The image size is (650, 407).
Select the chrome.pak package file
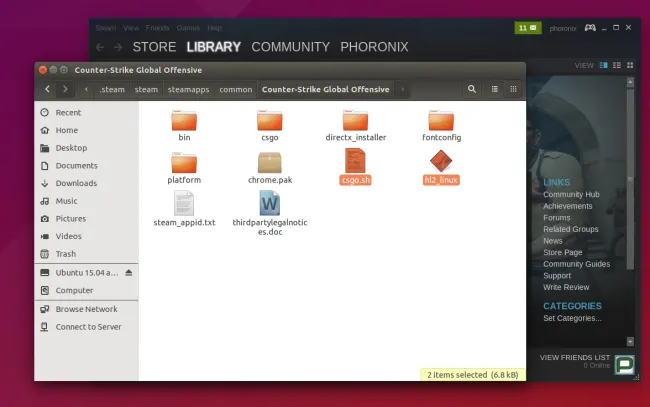pos(270,168)
